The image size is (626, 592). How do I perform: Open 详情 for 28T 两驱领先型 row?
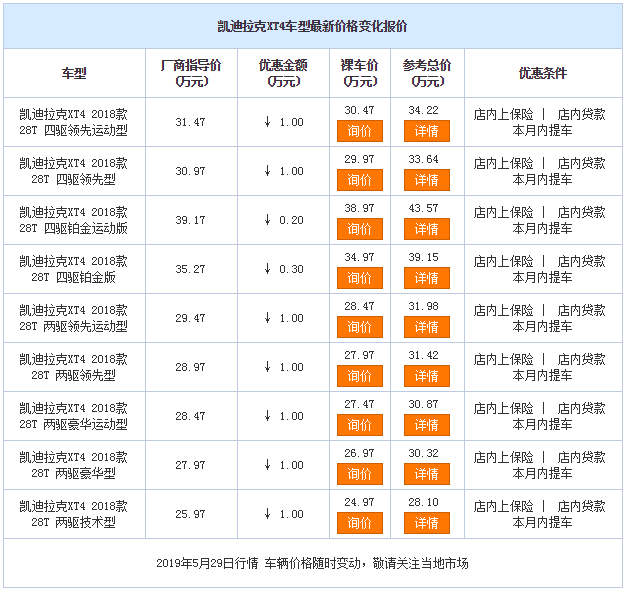[x=426, y=376]
